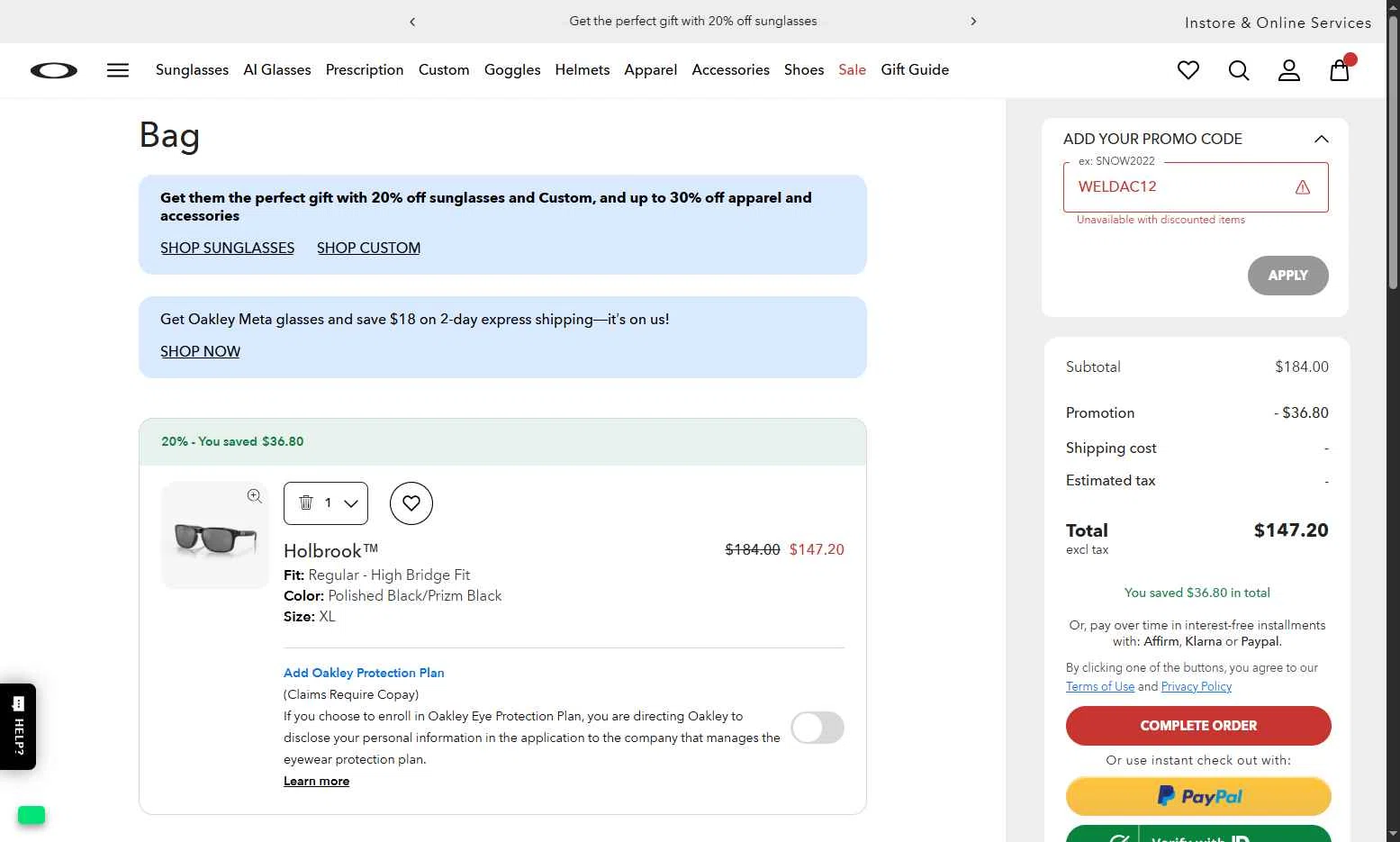The height and width of the screenshot is (842, 1400).
Task: Open the account profile icon
Action: (1289, 70)
